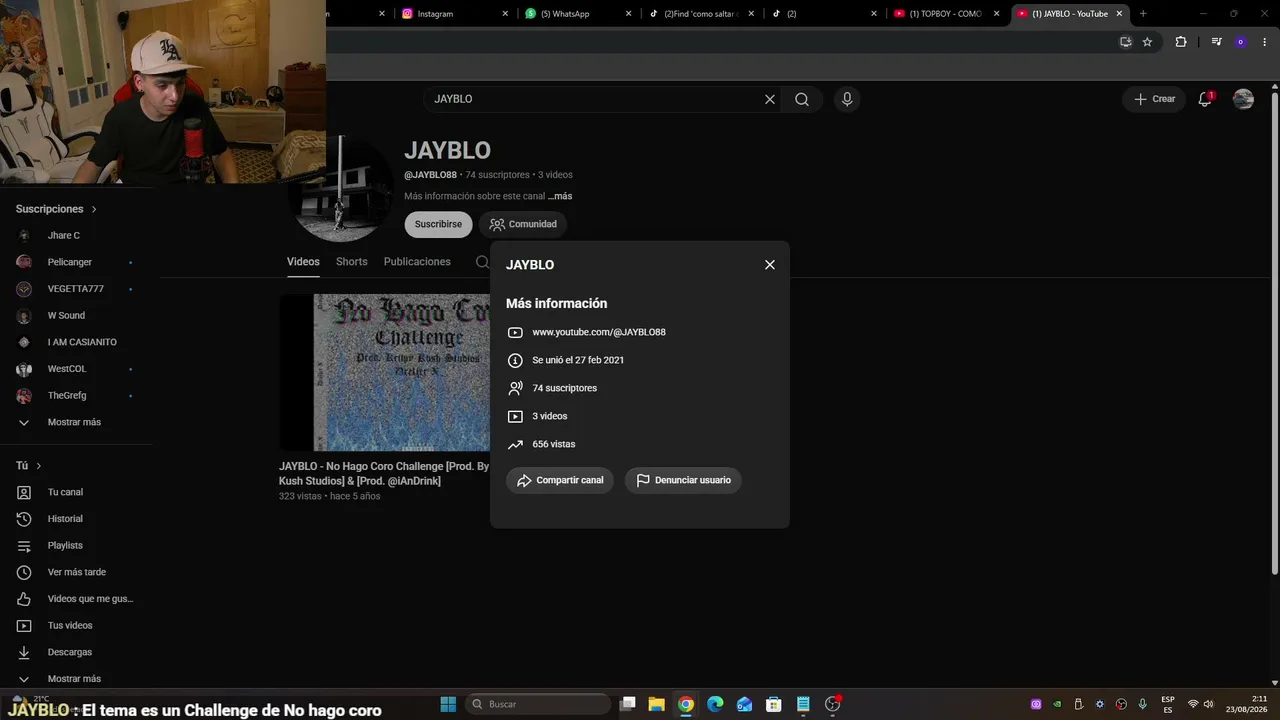Click the 'Se unió el 27 feb 2021' text
This screenshot has height=720, width=1280.
pos(578,360)
